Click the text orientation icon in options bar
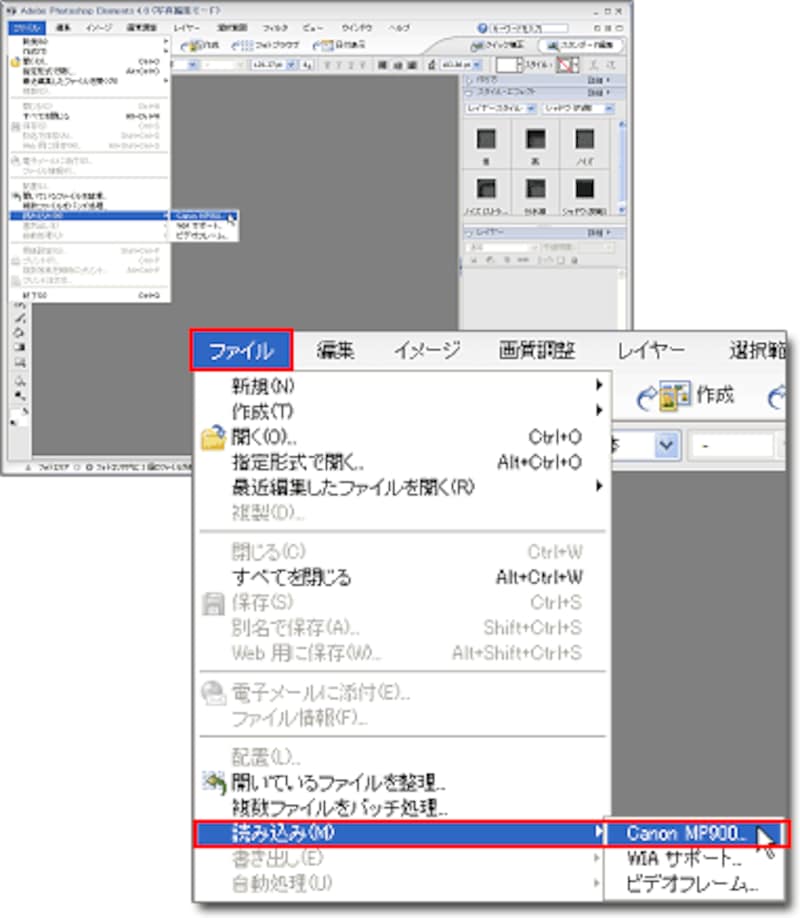800x918 pixels. [610, 65]
